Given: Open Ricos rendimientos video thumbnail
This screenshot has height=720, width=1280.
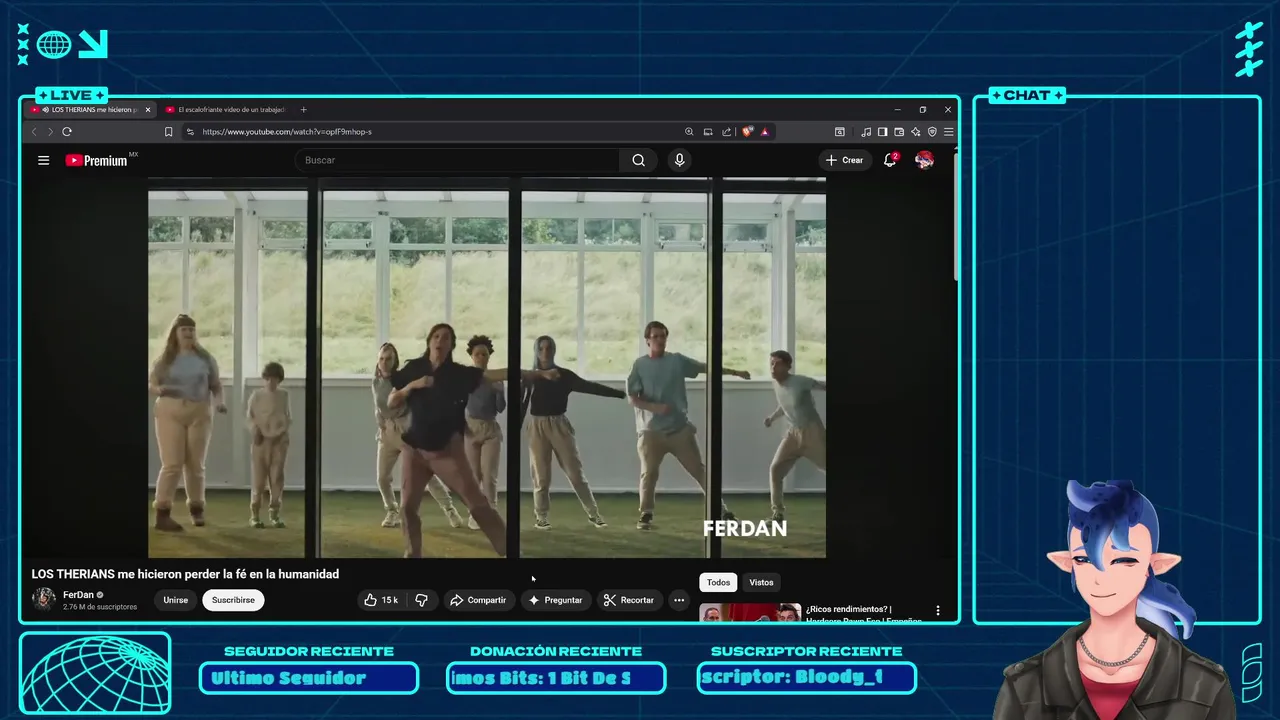Looking at the screenshot, I should [750, 613].
